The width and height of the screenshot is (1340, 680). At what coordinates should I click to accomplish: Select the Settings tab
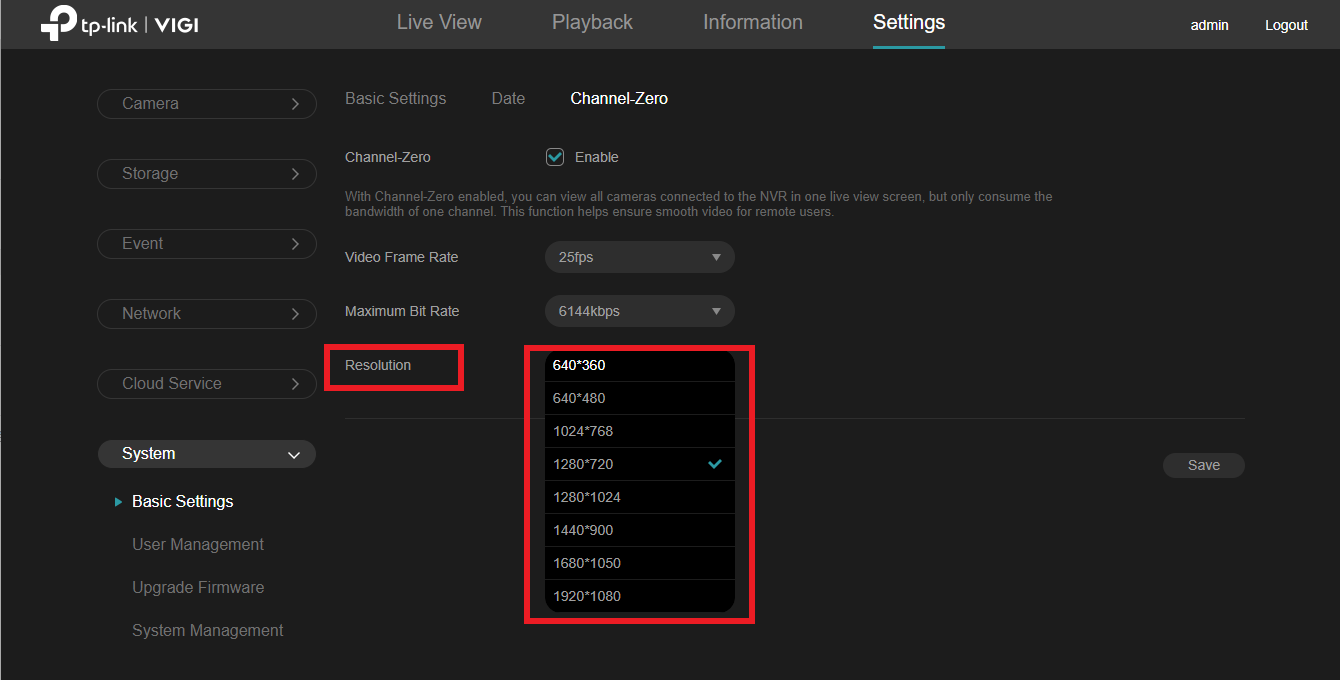pyautogui.click(x=909, y=22)
